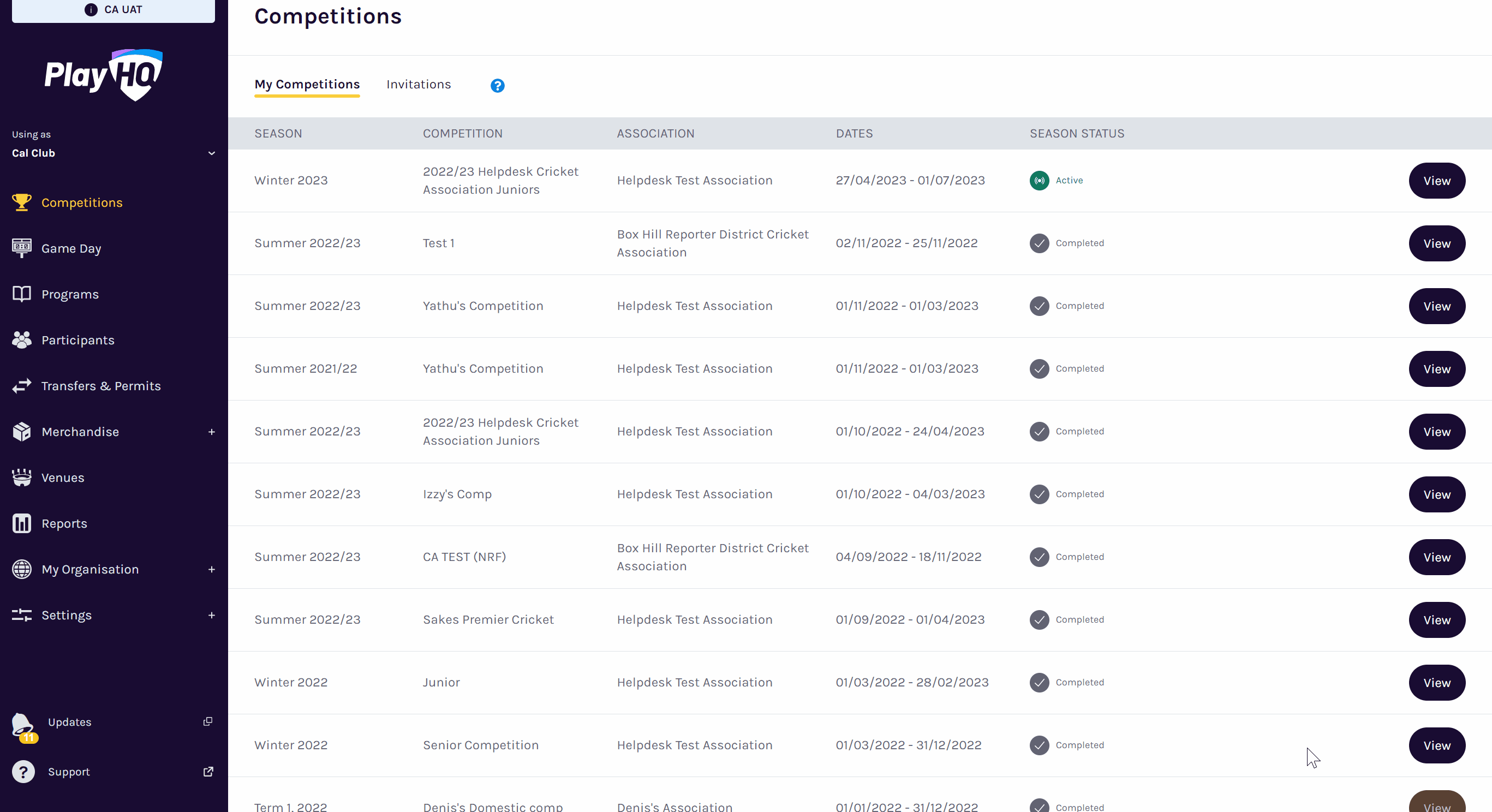Open Transfers & Permits in the sidebar
Viewport: 1492px width, 812px height.
click(x=101, y=386)
